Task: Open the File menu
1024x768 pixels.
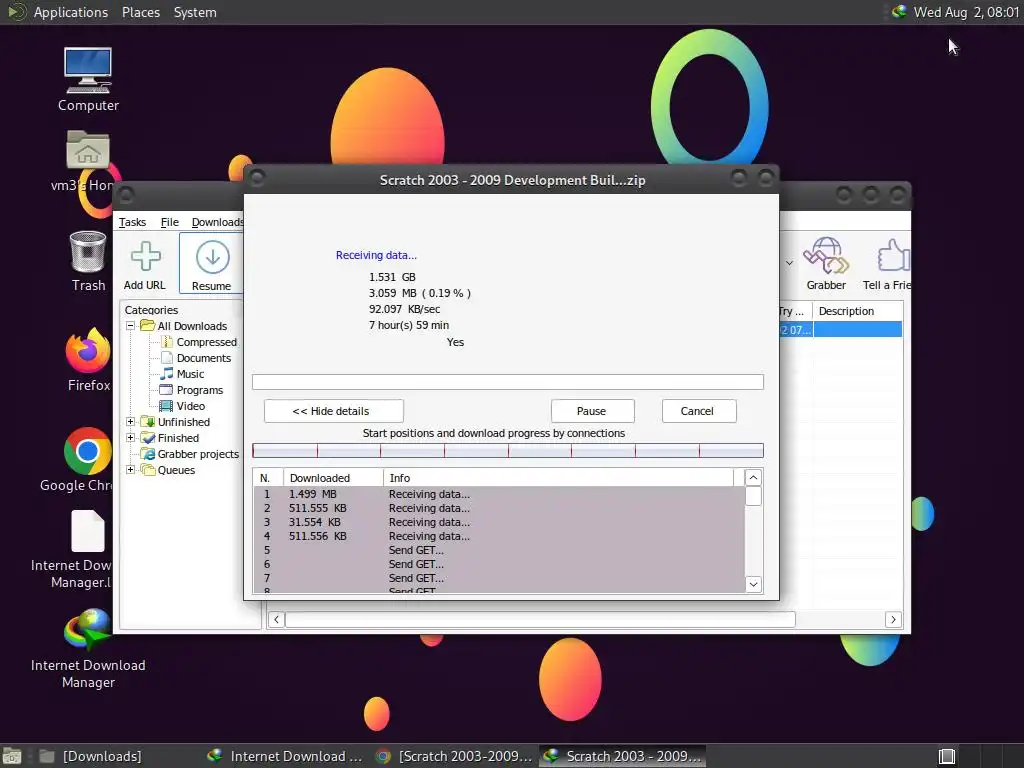Action: coord(170,222)
